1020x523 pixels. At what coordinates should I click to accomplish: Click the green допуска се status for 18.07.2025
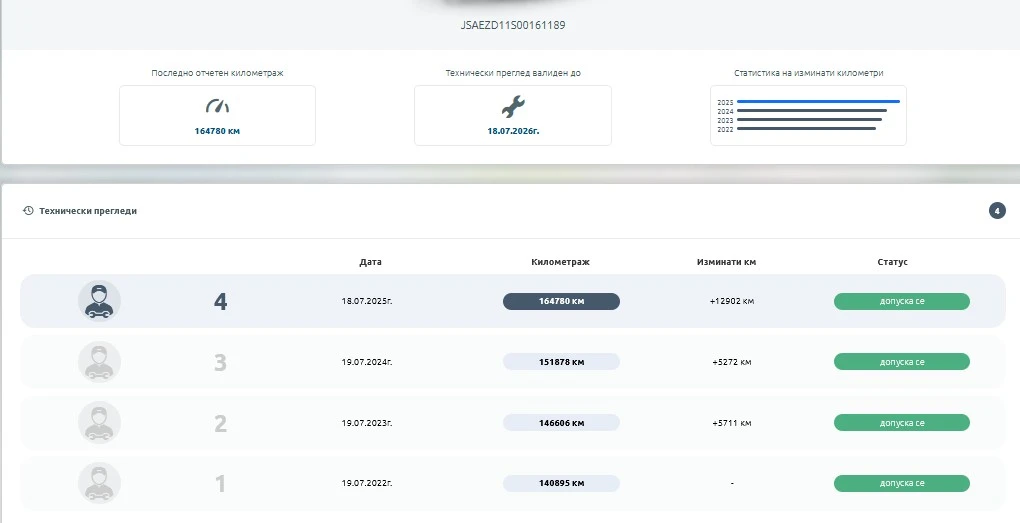click(901, 301)
